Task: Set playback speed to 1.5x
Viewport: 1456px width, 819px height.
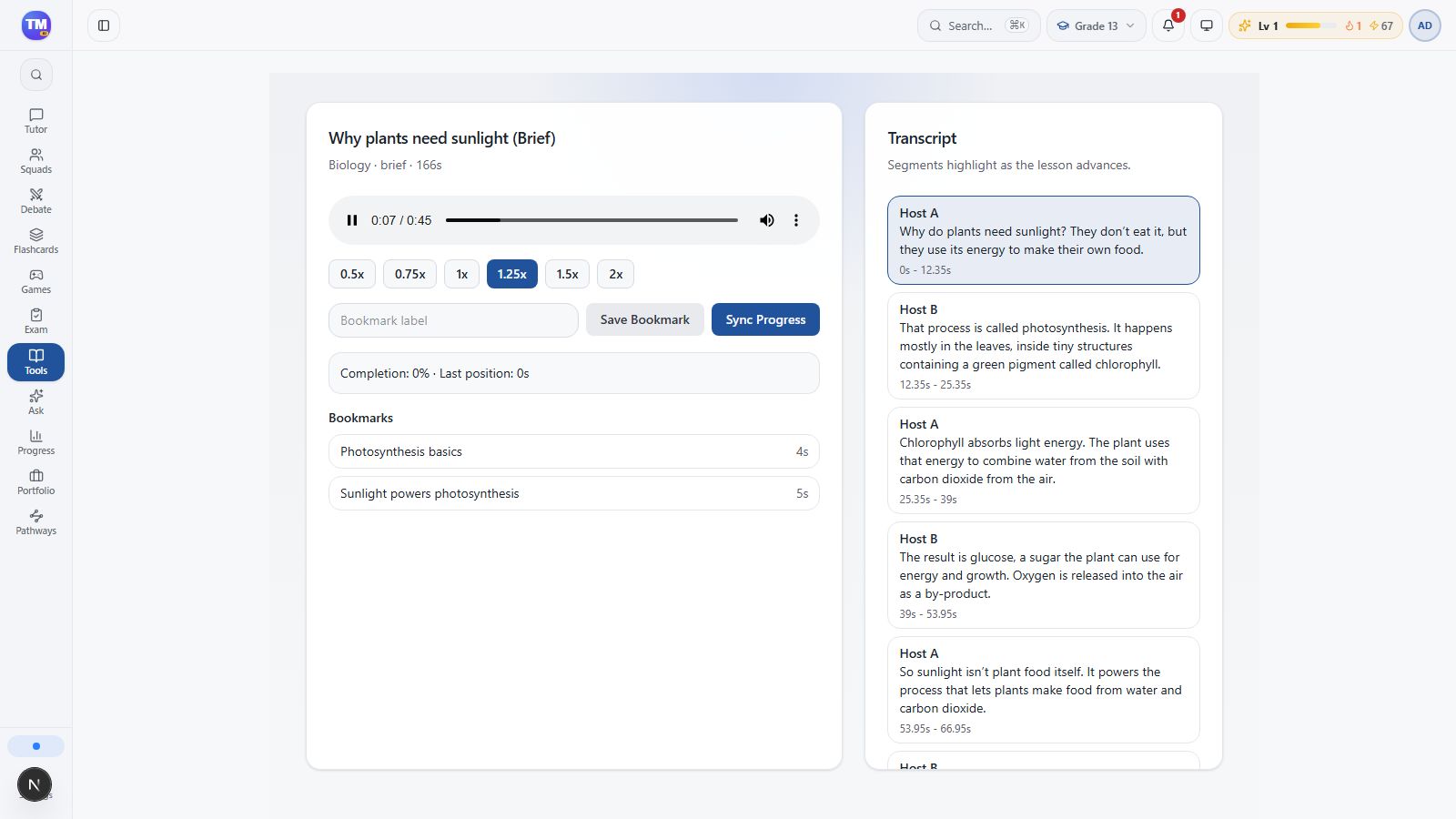Action: tap(567, 274)
